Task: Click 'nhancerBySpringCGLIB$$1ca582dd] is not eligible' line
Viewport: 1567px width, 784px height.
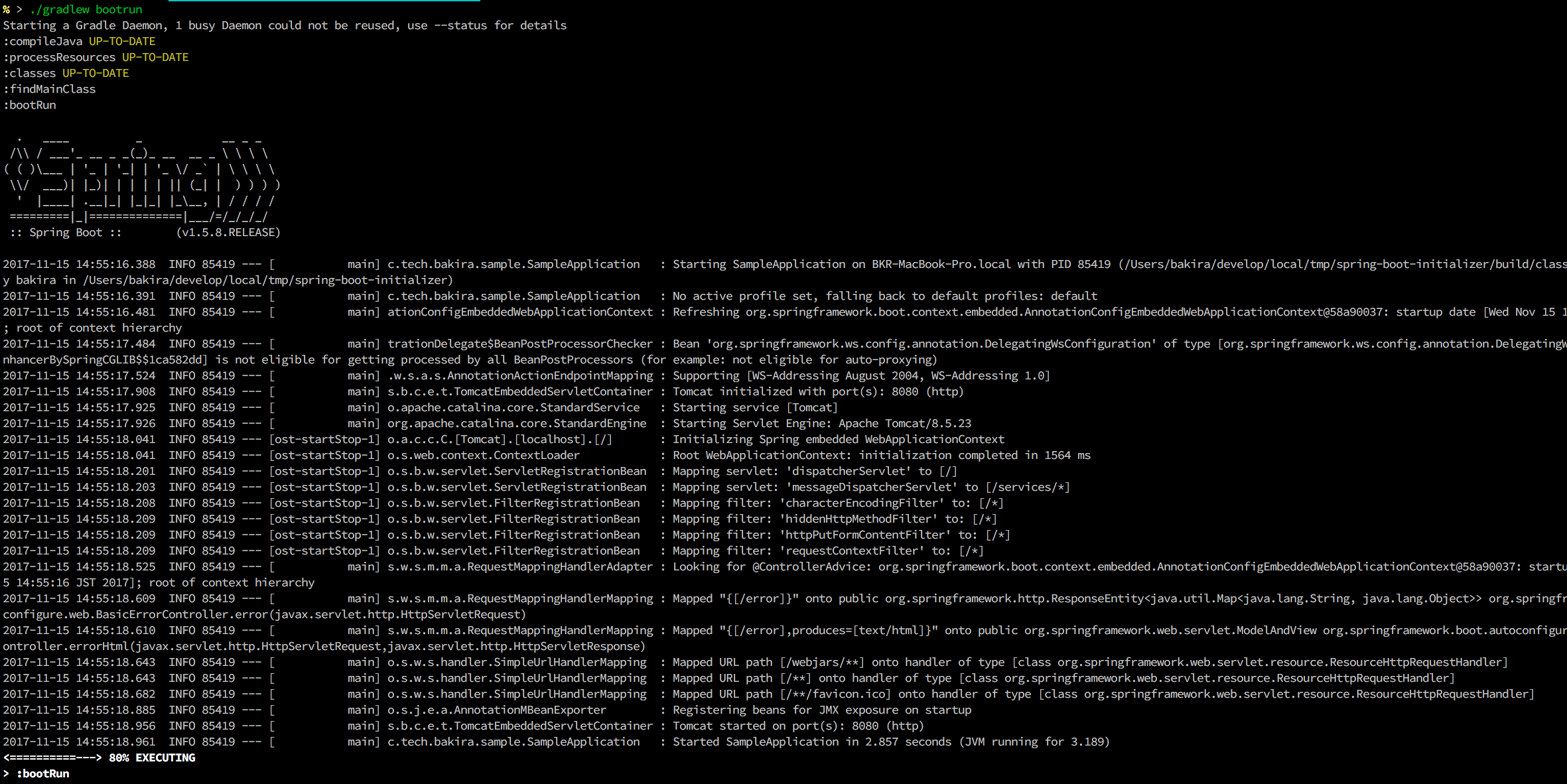Action: coord(470,359)
